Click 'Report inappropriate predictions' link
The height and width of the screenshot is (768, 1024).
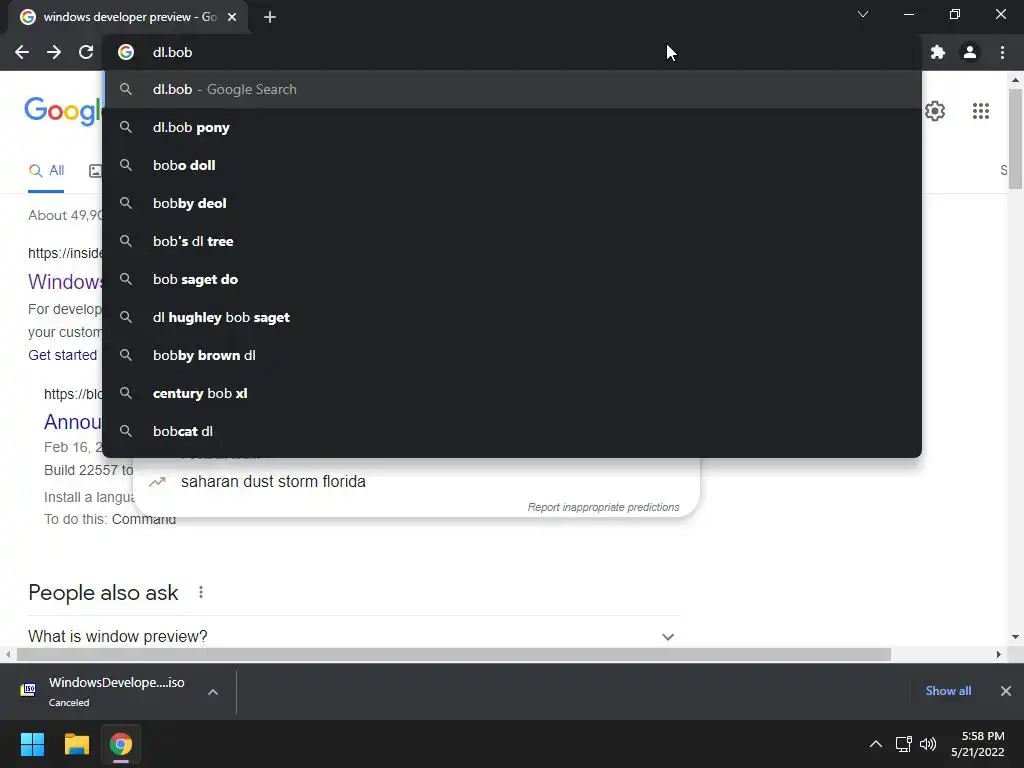tap(603, 507)
